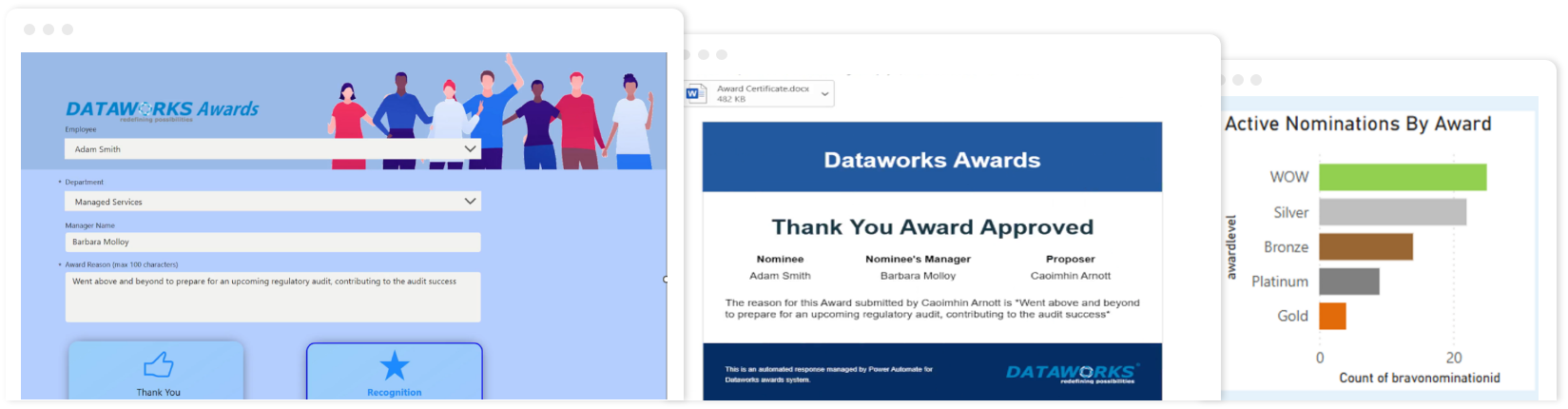Image resolution: width=1568 pixels, height=409 pixels.
Task: Click the Silver bar in nominations chart
Action: pyautogui.click(x=1392, y=212)
